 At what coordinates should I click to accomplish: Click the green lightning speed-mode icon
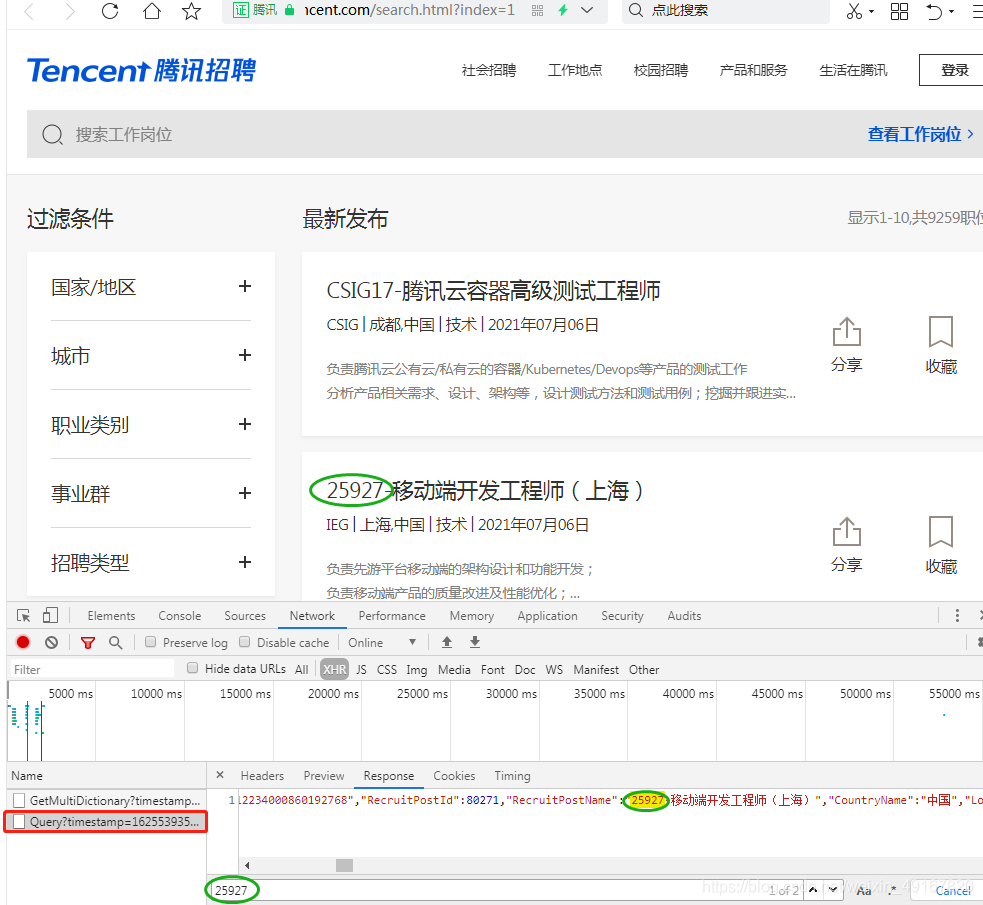point(562,10)
